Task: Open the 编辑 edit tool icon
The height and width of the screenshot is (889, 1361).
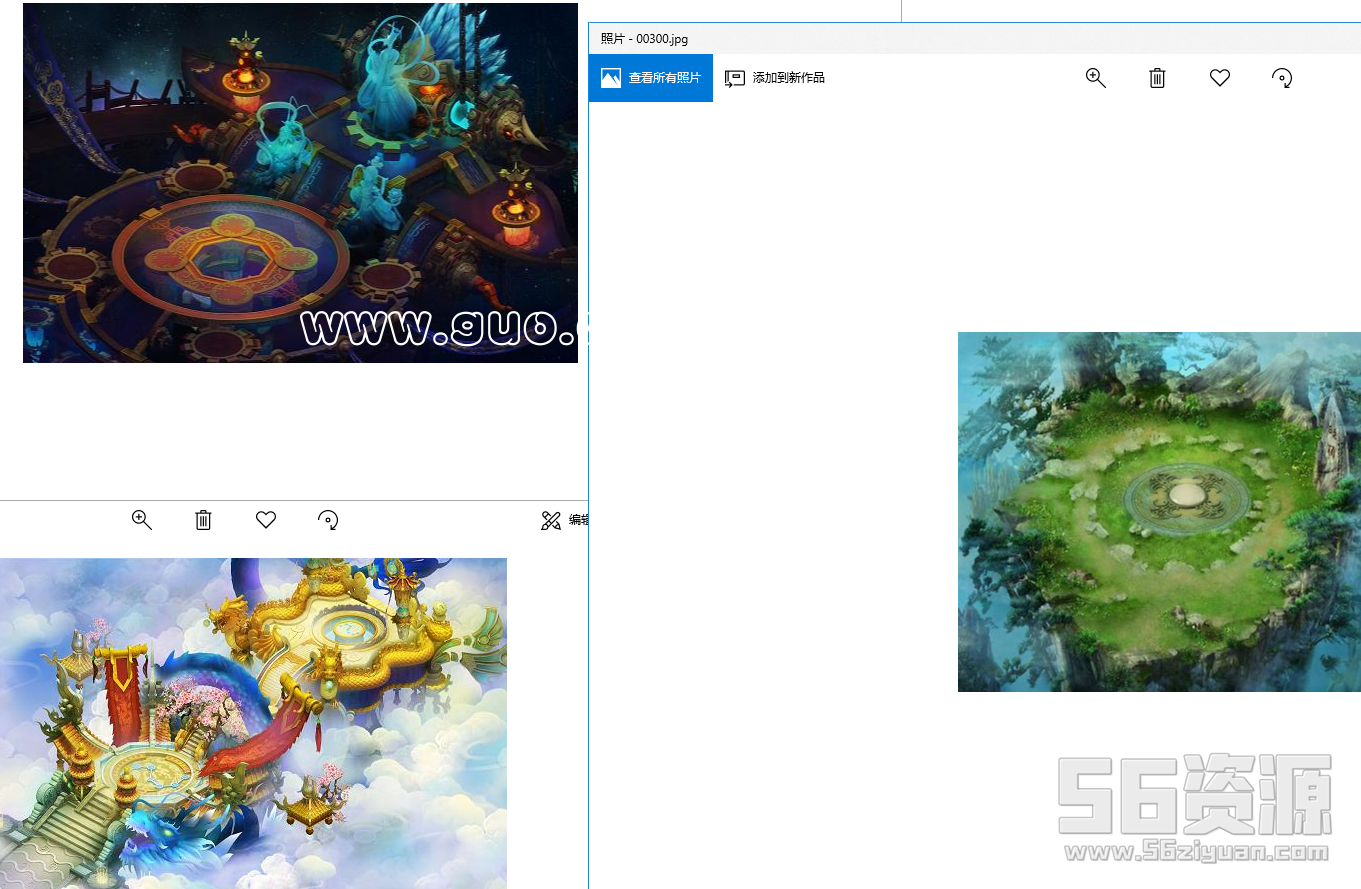Action: pyautogui.click(x=551, y=520)
